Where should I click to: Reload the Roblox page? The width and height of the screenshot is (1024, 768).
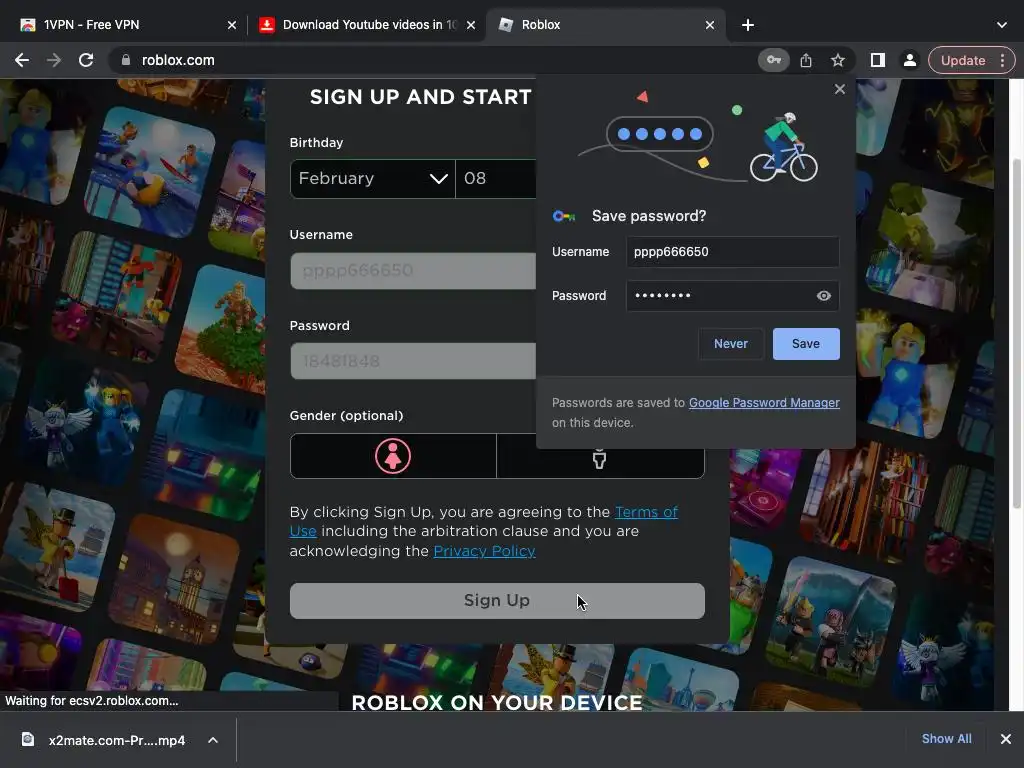86,60
